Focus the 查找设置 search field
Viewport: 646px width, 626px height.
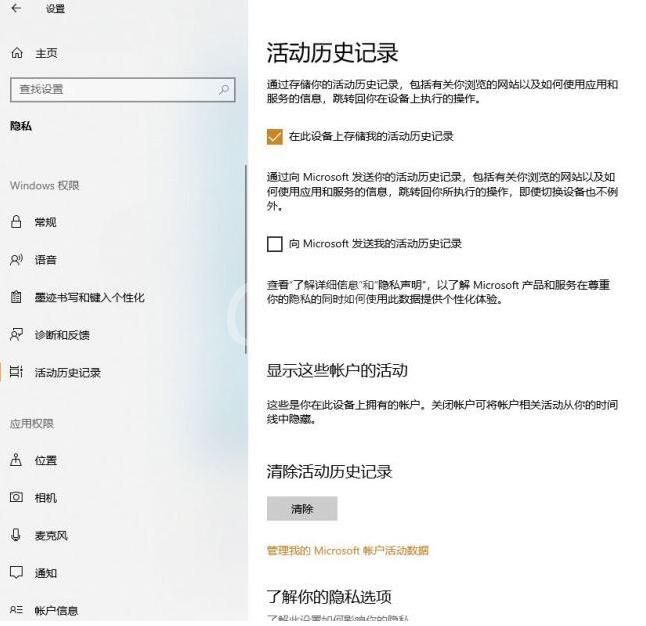[123, 89]
